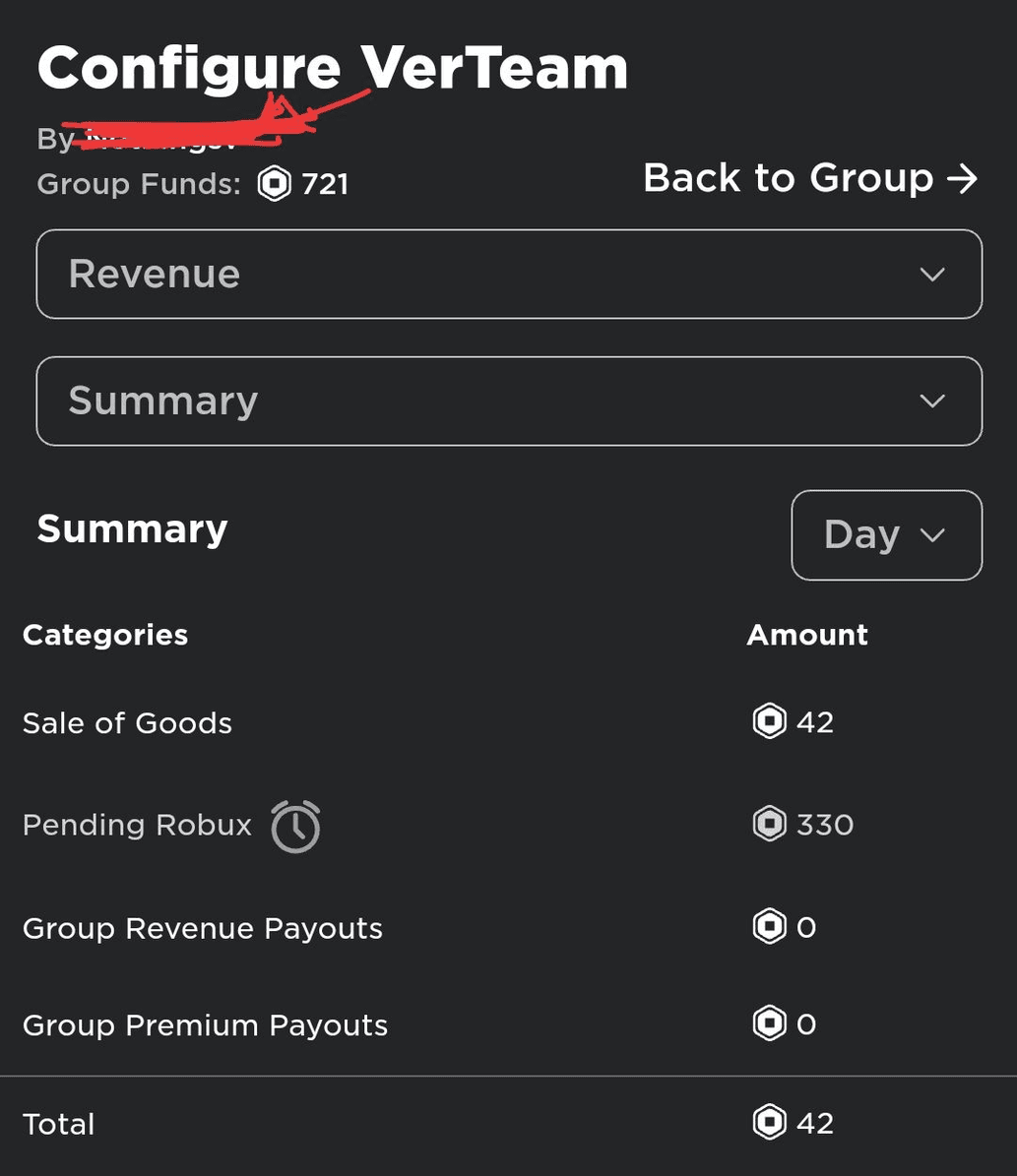Click the Robux icon beside Group Funds
The width and height of the screenshot is (1017, 1176).
pos(274,184)
